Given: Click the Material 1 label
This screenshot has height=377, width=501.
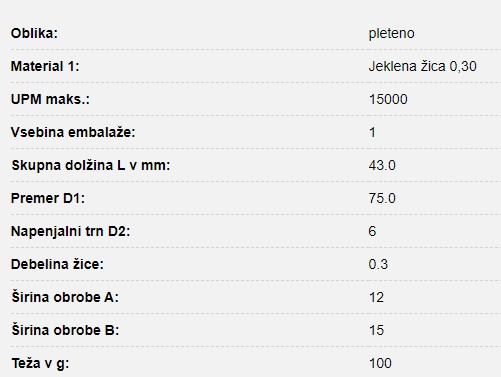Looking at the screenshot, I should point(45,66).
